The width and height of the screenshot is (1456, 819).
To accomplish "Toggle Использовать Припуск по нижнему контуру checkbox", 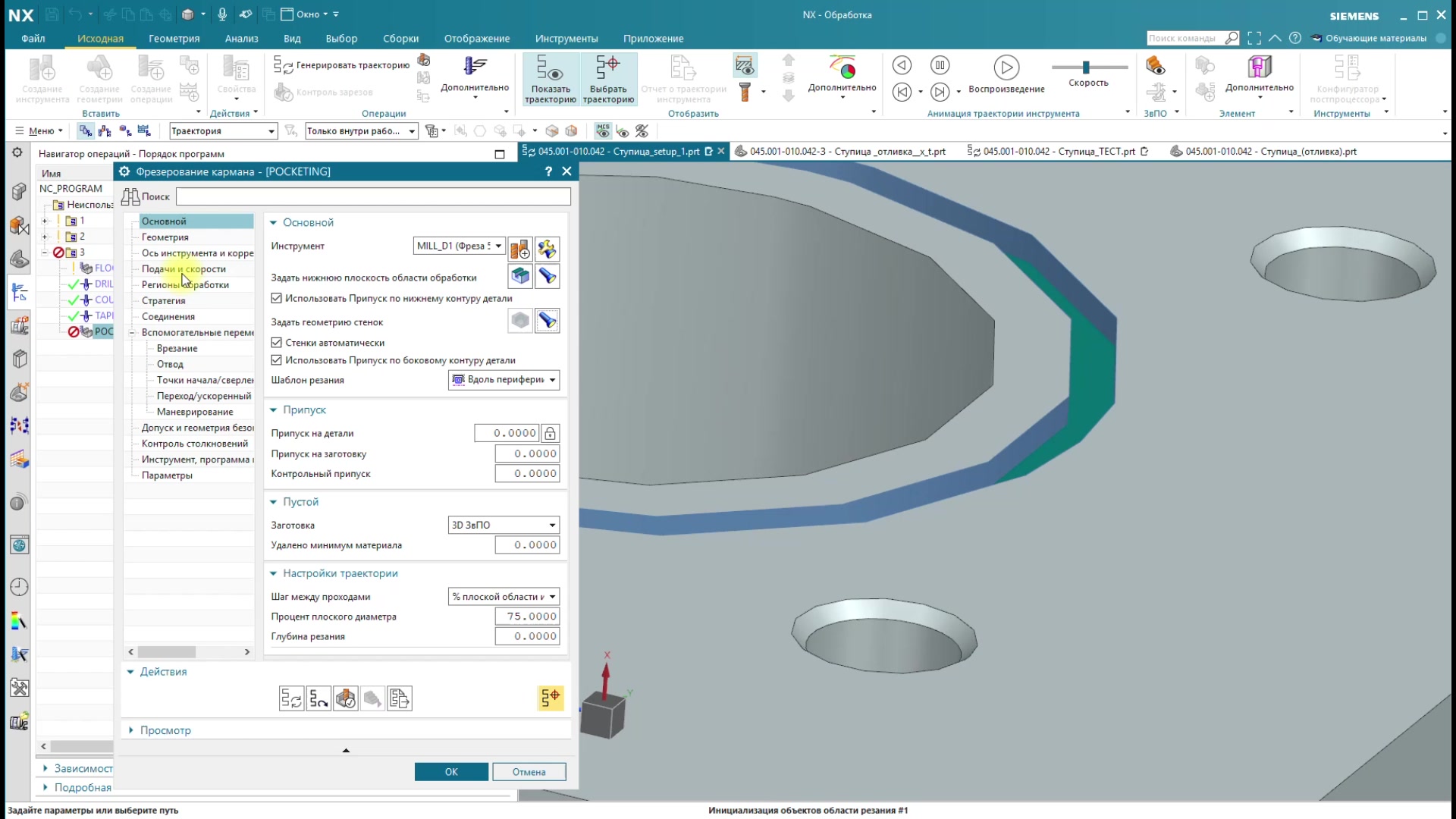I will tap(277, 298).
